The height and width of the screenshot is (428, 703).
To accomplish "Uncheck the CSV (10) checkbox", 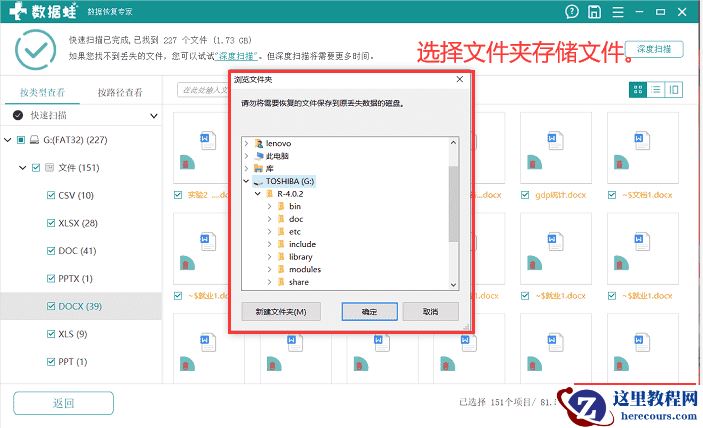I will 51,195.
